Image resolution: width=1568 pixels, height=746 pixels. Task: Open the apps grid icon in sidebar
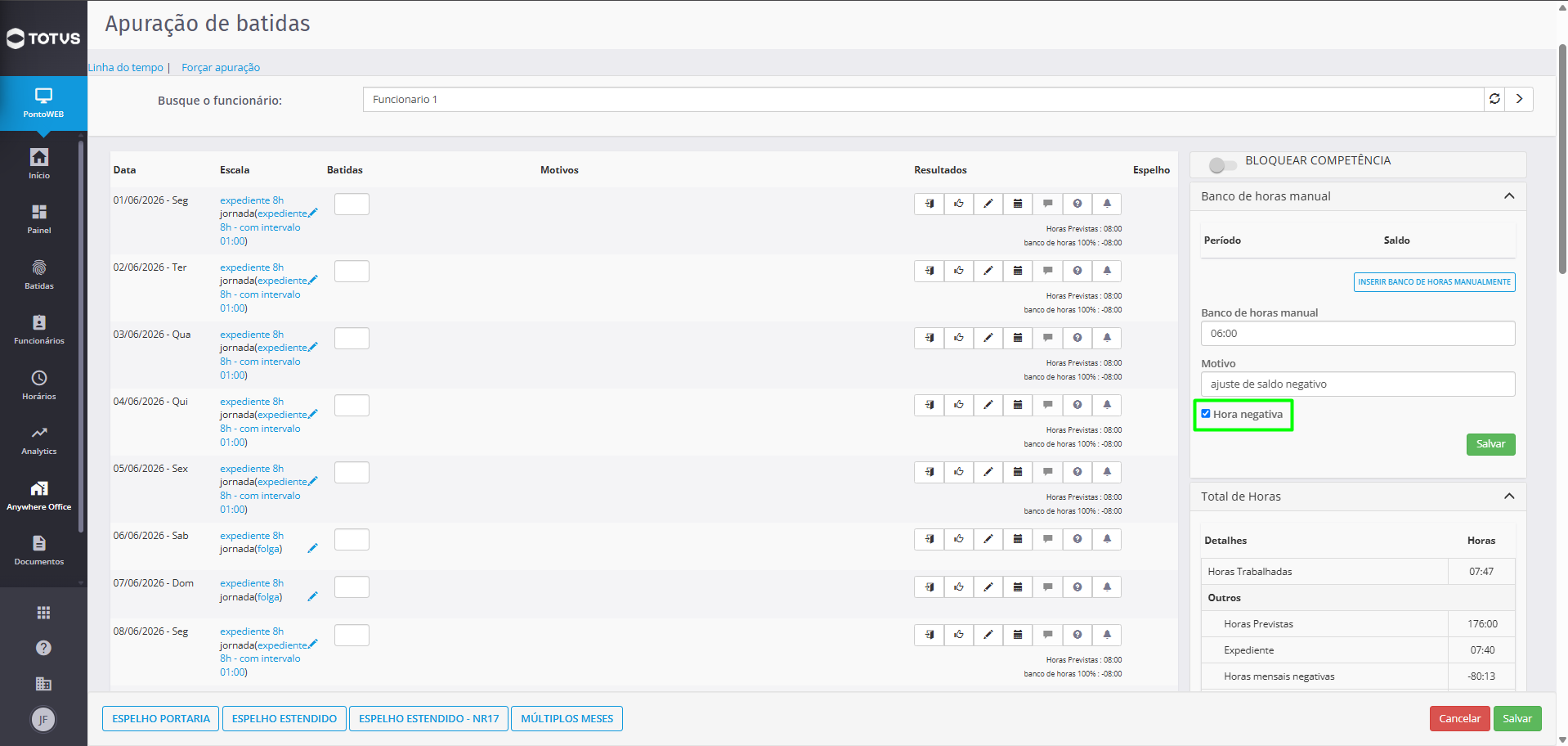click(x=43, y=613)
